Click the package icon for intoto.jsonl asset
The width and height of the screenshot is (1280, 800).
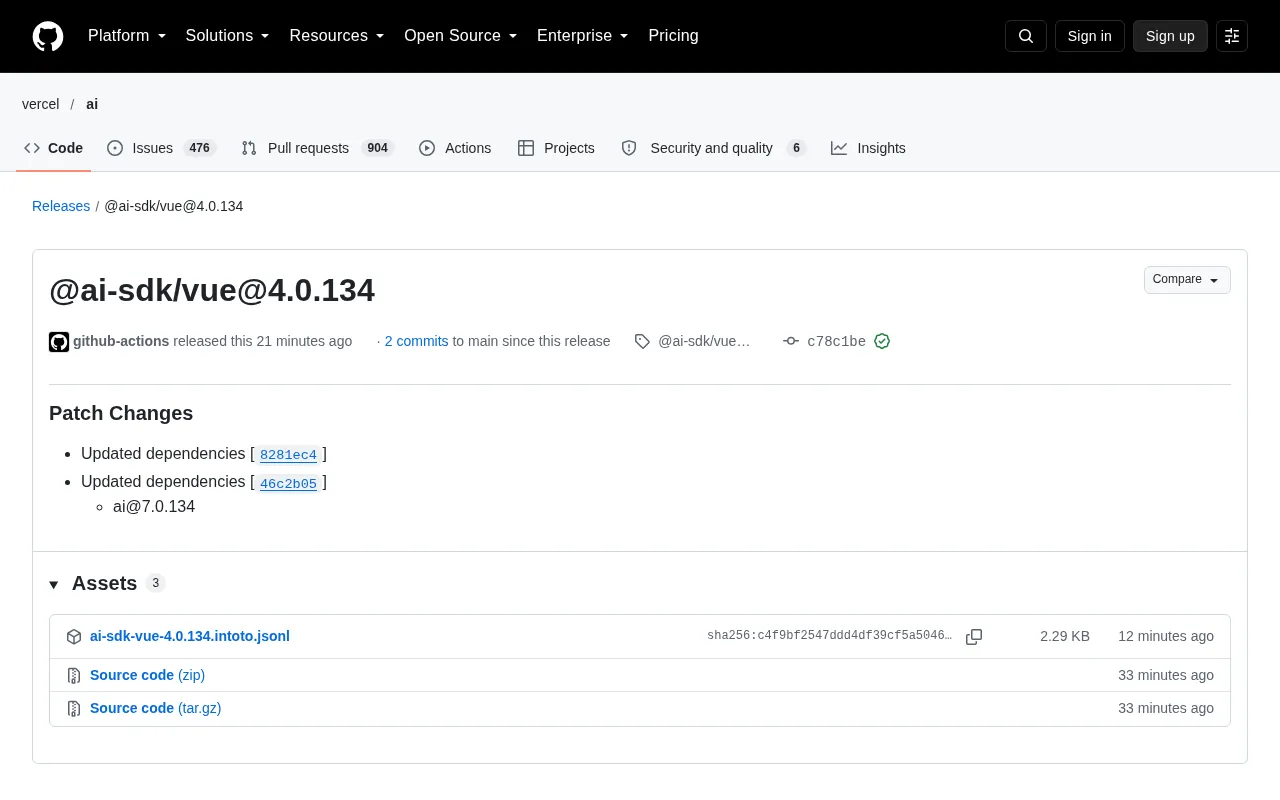tap(74, 637)
